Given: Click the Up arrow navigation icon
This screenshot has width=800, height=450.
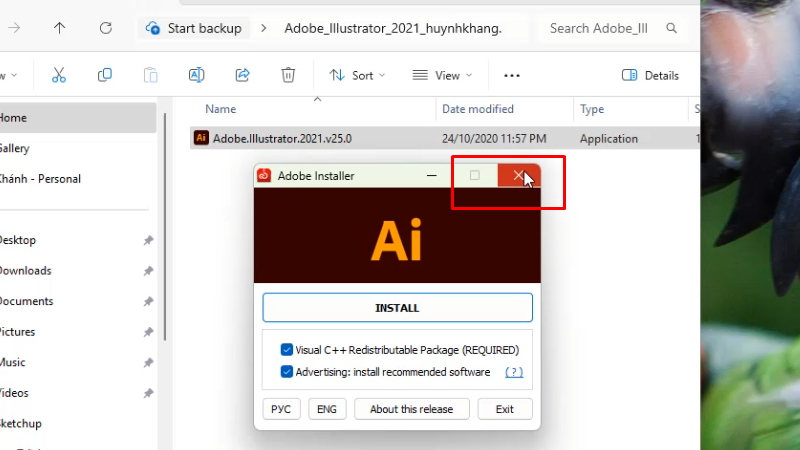Looking at the screenshot, I should (60, 28).
